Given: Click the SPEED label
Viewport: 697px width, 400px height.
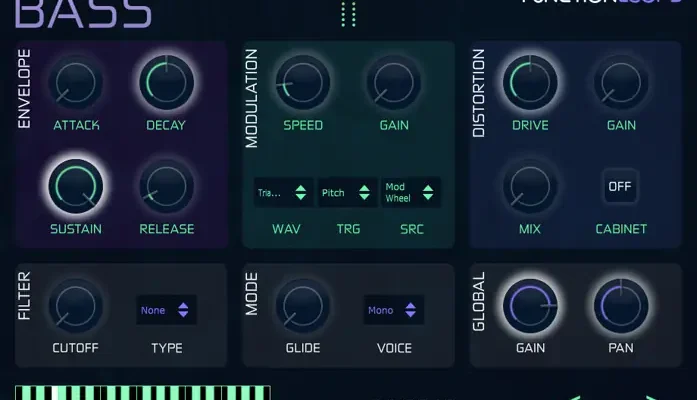Looking at the screenshot, I should point(303,125).
